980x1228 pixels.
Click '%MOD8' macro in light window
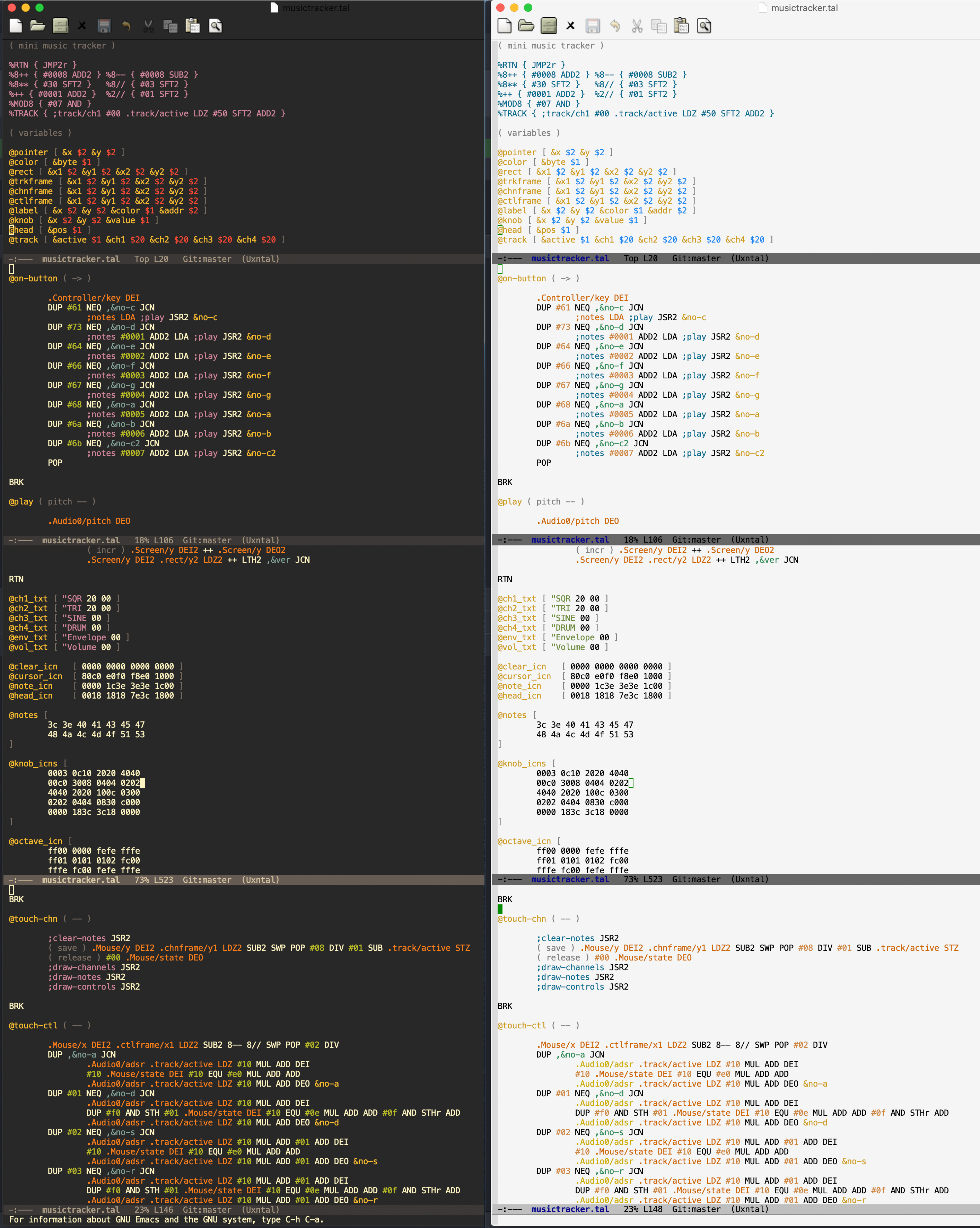(510, 104)
